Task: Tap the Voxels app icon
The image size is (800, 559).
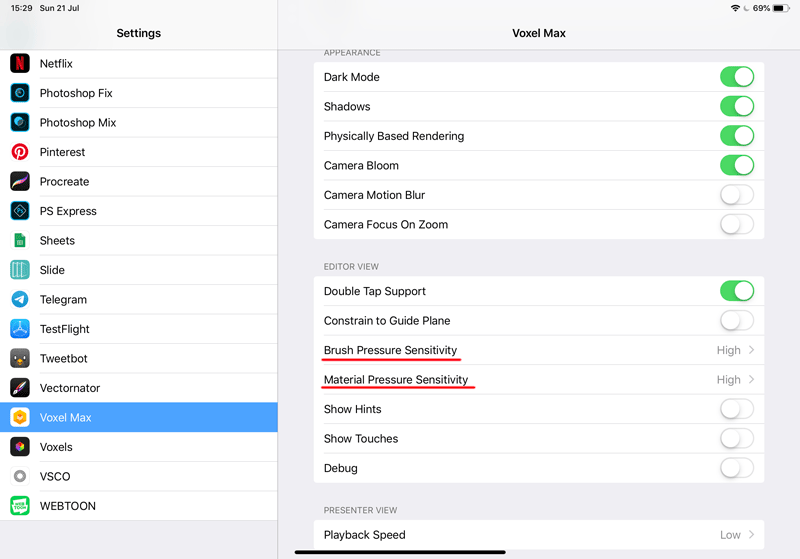Action: (x=20, y=447)
